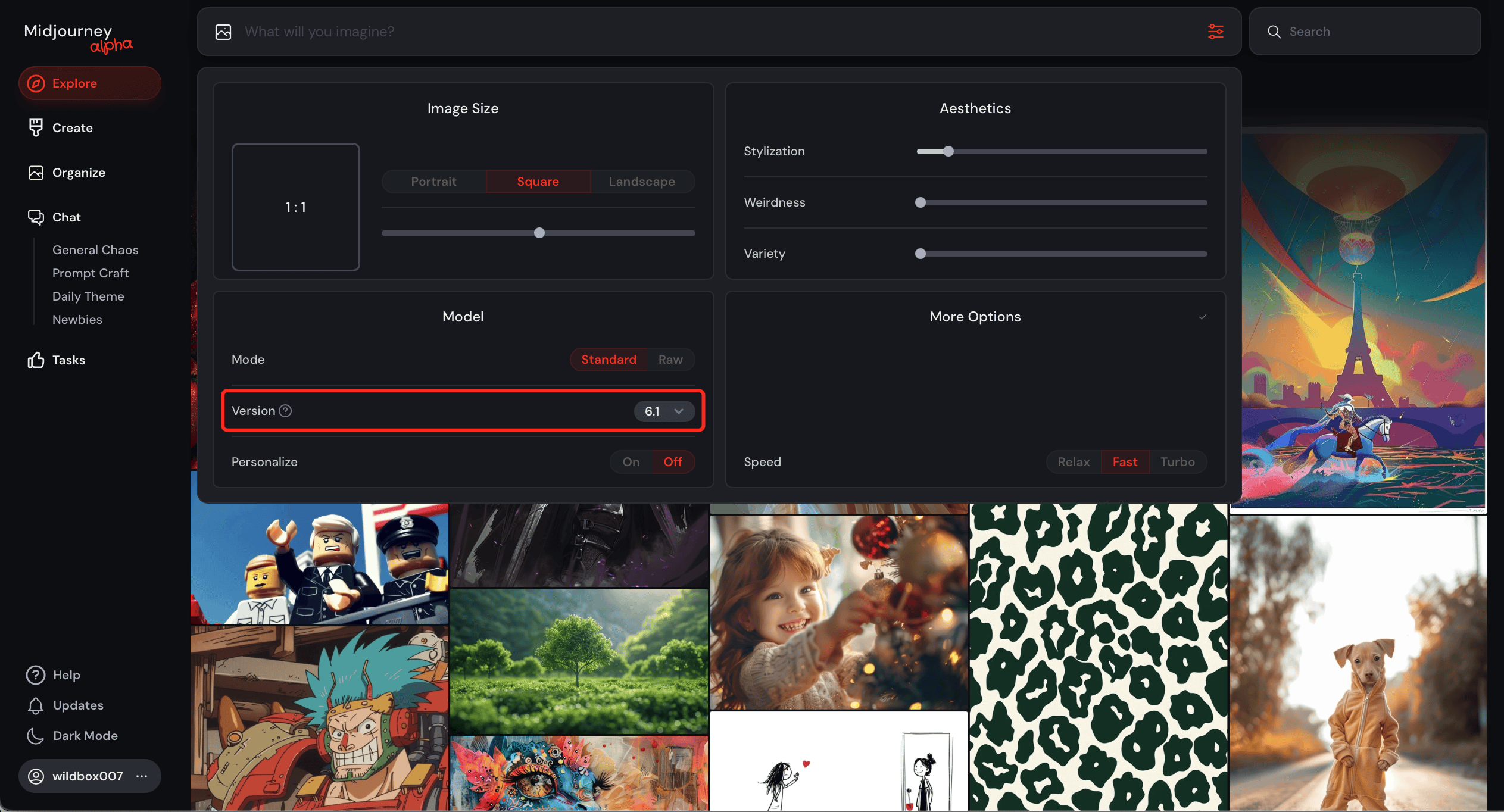Screen dimensions: 1504x812
Task: Open the wildbox007 account button
Action: point(90,776)
